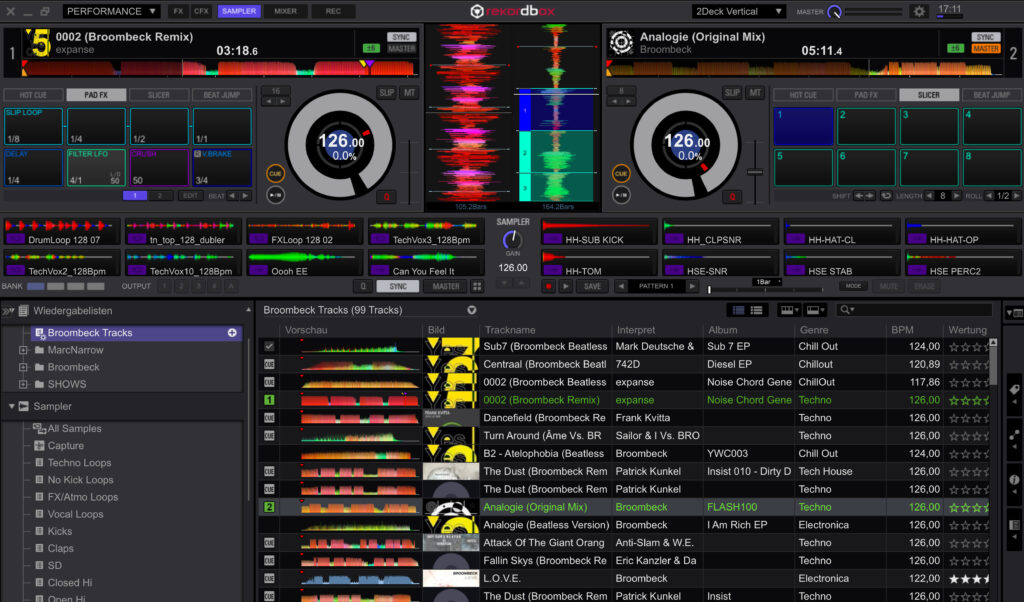Screen dimensions: 1024x602
Task: Open the sampler 1Bar length dropdown
Action: pyautogui.click(x=767, y=282)
